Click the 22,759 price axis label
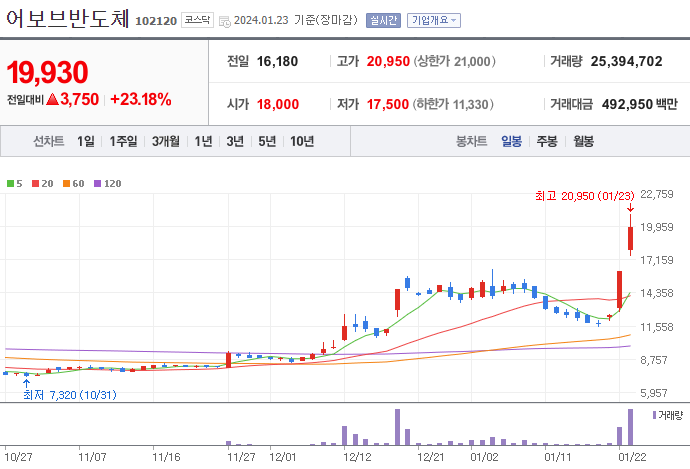The image size is (690, 469). pyautogui.click(x=657, y=194)
